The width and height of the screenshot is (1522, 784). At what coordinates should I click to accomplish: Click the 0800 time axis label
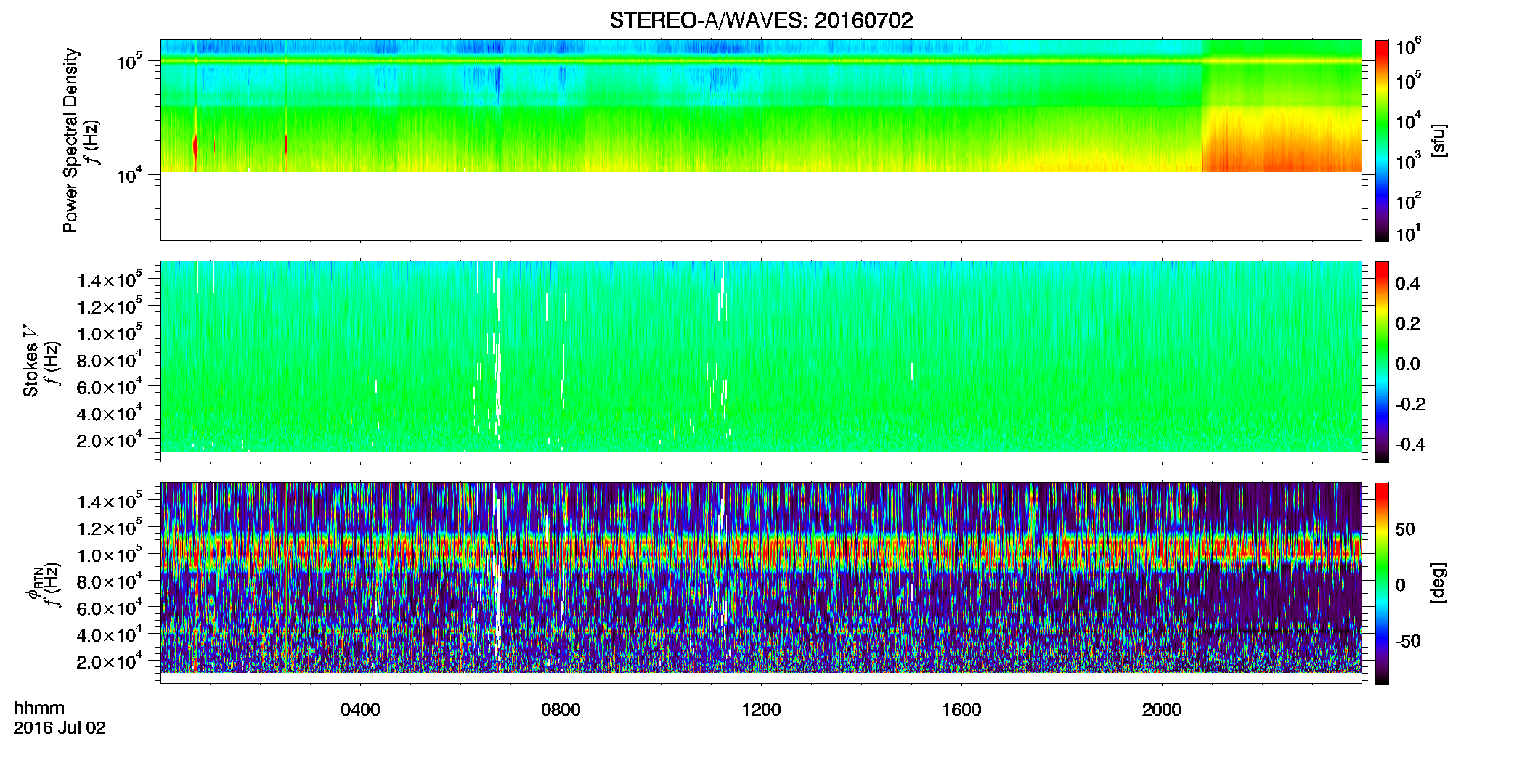pos(561,710)
